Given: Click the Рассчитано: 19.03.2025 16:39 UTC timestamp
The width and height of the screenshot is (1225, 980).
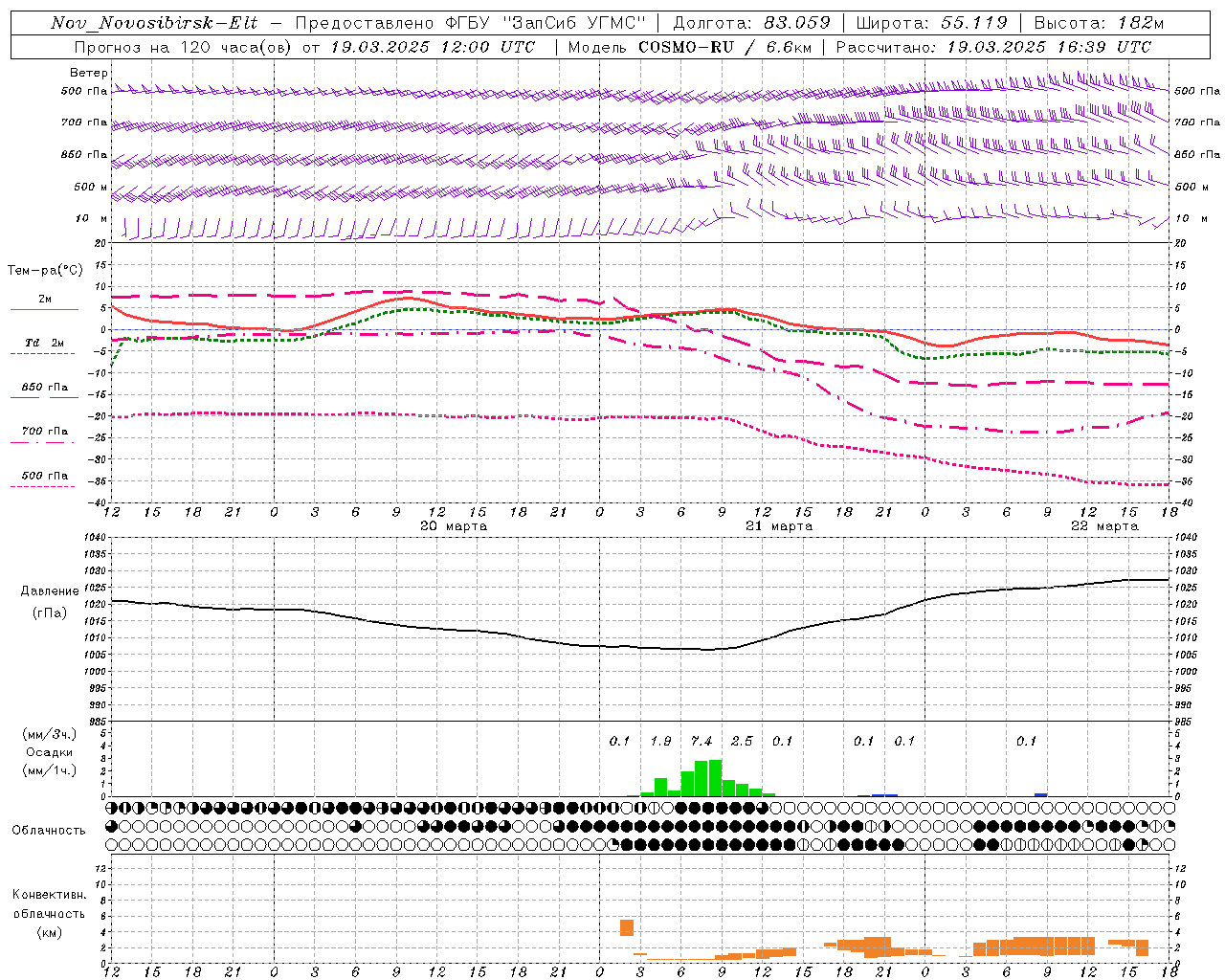Looking at the screenshot, I should click(993, 47).
